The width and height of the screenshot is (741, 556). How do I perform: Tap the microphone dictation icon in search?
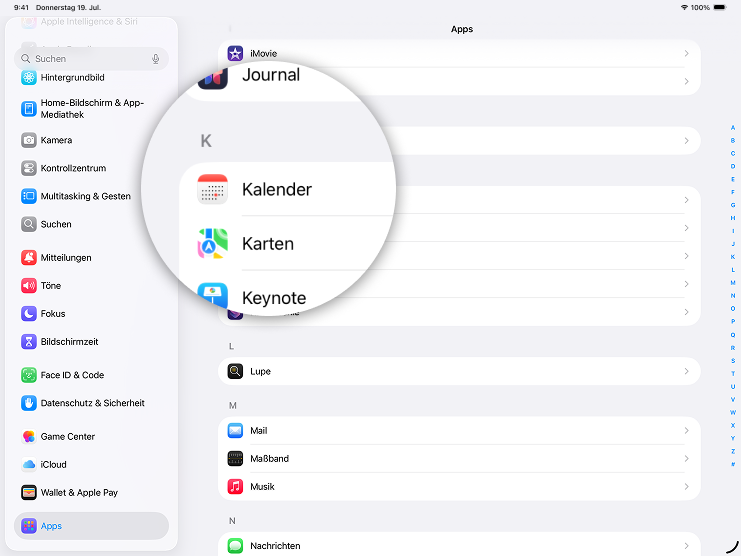pyautogui.click(x=156, y=59)
